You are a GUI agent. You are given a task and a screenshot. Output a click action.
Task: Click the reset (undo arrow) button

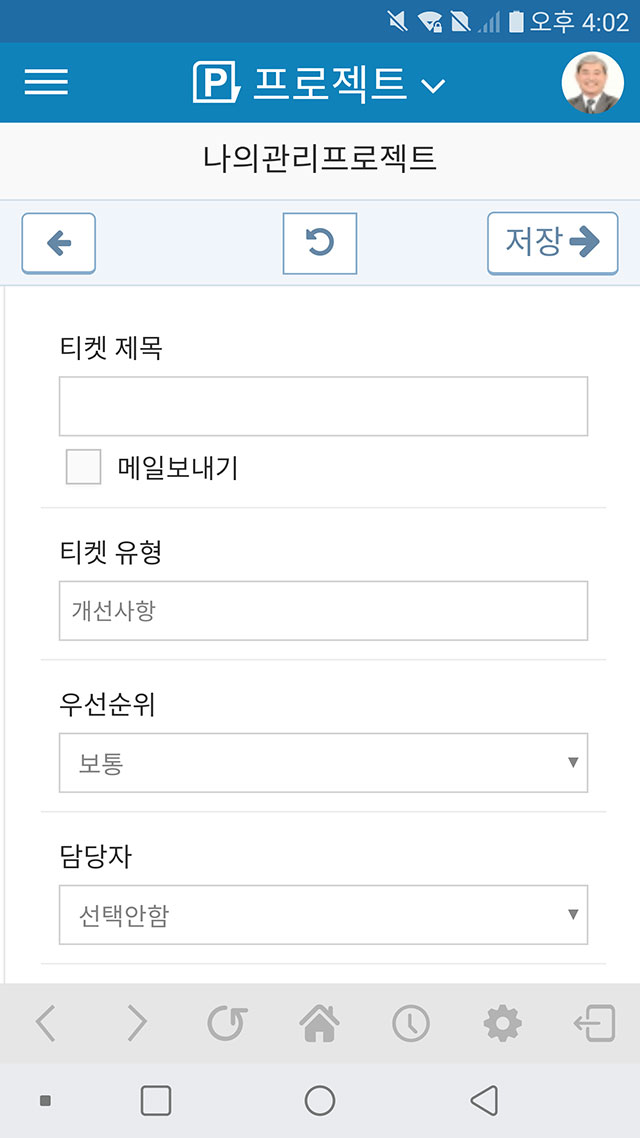click(320, 243)
